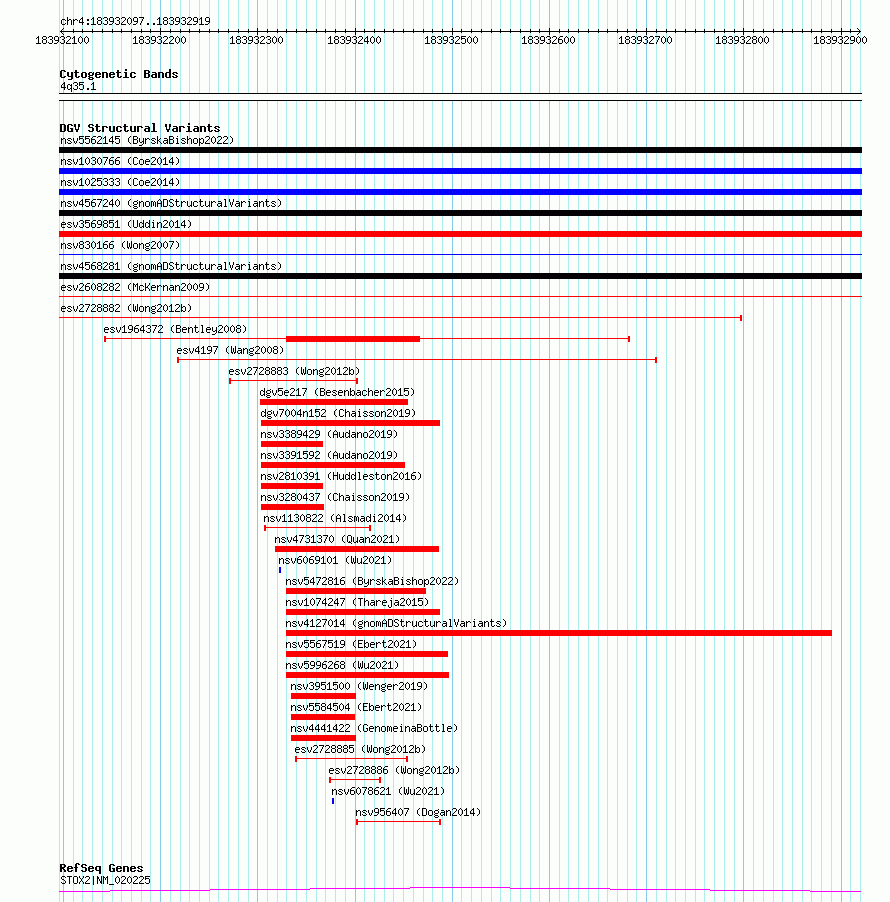890x902 pixels.
Task: Click nsv2810391 (Huddleston2016) label
Action: tap(341, 476)
